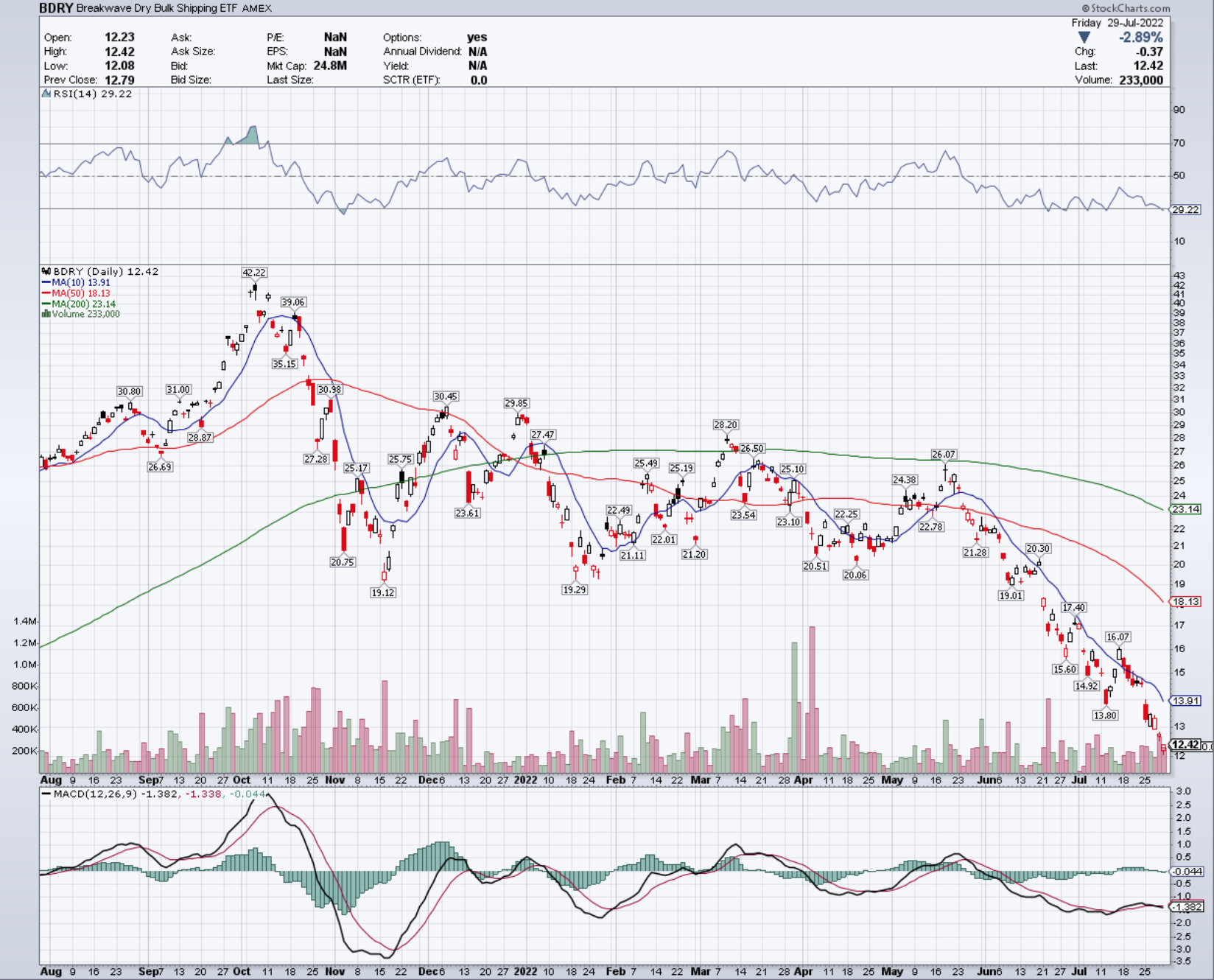Click the volume bars icon in the legend
1214x980 pixels.
(x=46, y=314)
